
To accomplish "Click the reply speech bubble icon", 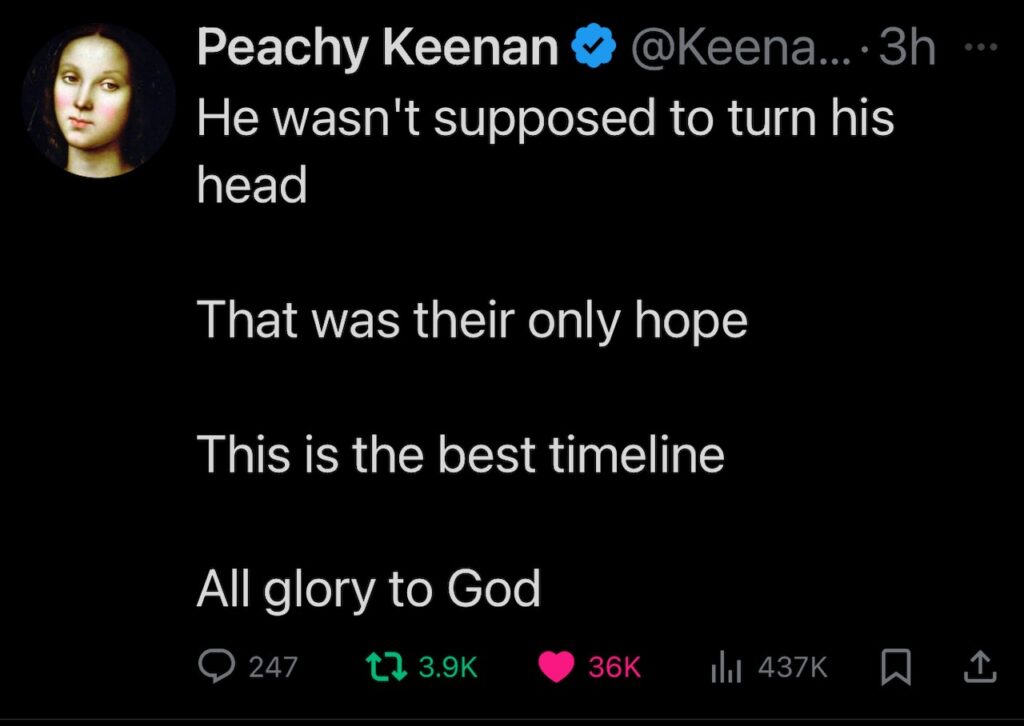I will coord(218,666).
